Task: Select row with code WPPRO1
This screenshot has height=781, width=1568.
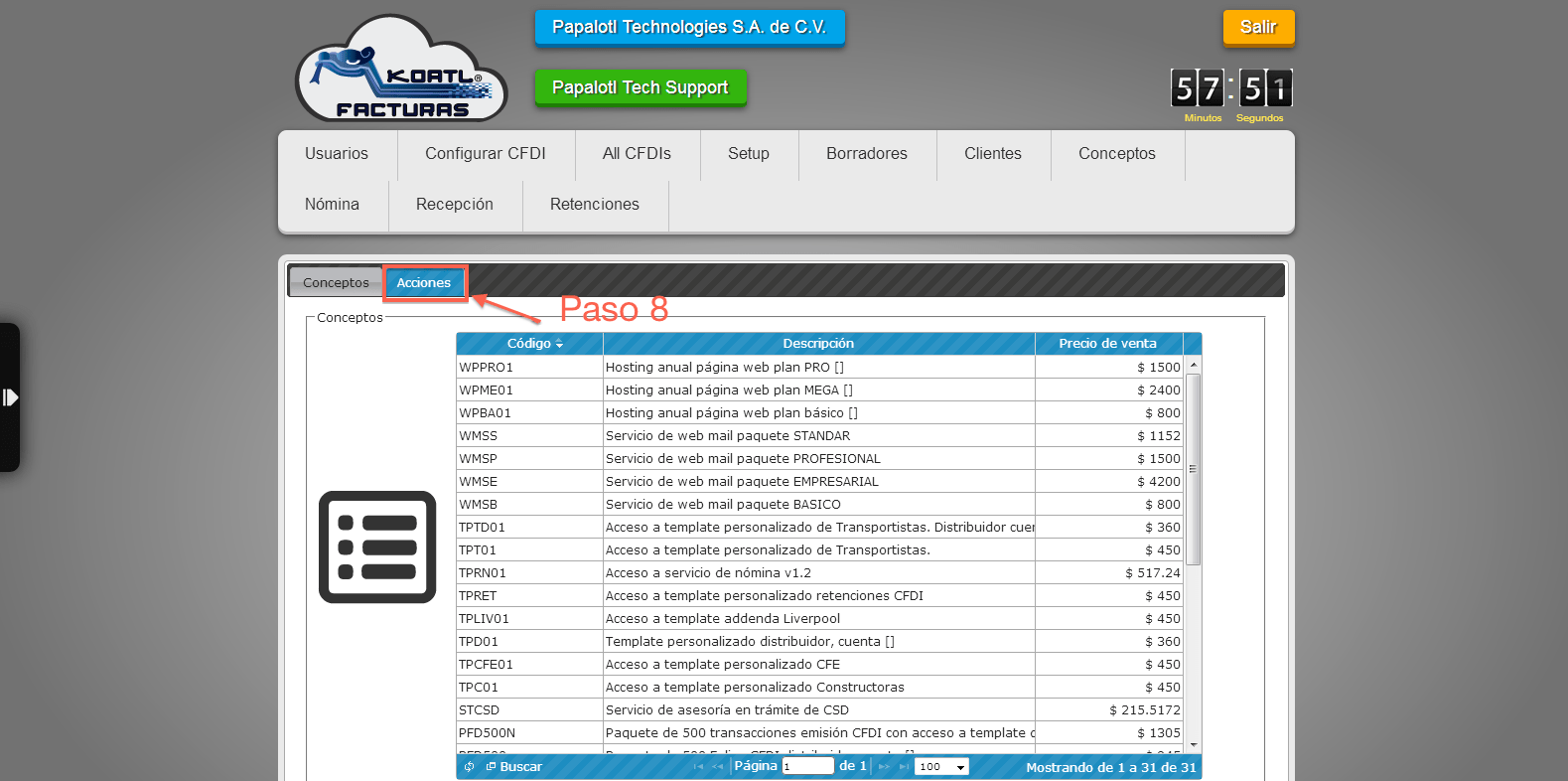Action: pos(819,367)
